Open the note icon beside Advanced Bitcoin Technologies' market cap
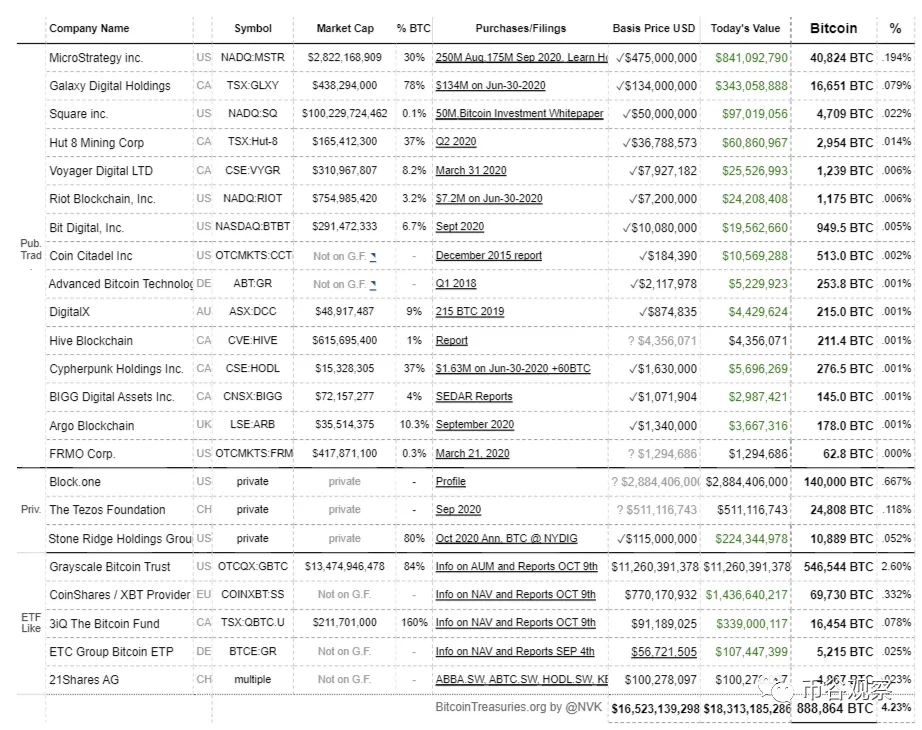Image resolution: width=922 pixels, height=730 pixels. [x=373, y=285]
